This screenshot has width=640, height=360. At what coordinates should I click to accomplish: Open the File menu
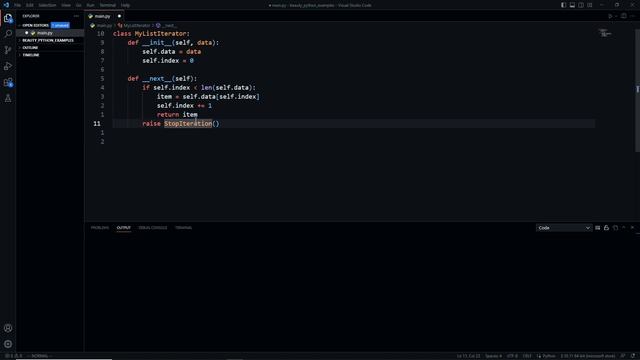click(18, 5)
